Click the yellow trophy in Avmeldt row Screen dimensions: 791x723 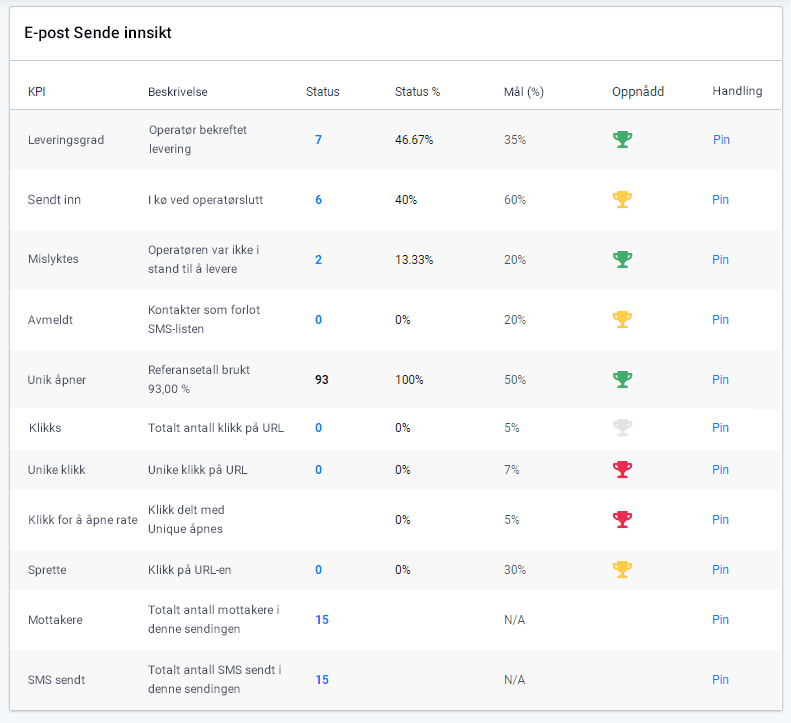point(622,319)
